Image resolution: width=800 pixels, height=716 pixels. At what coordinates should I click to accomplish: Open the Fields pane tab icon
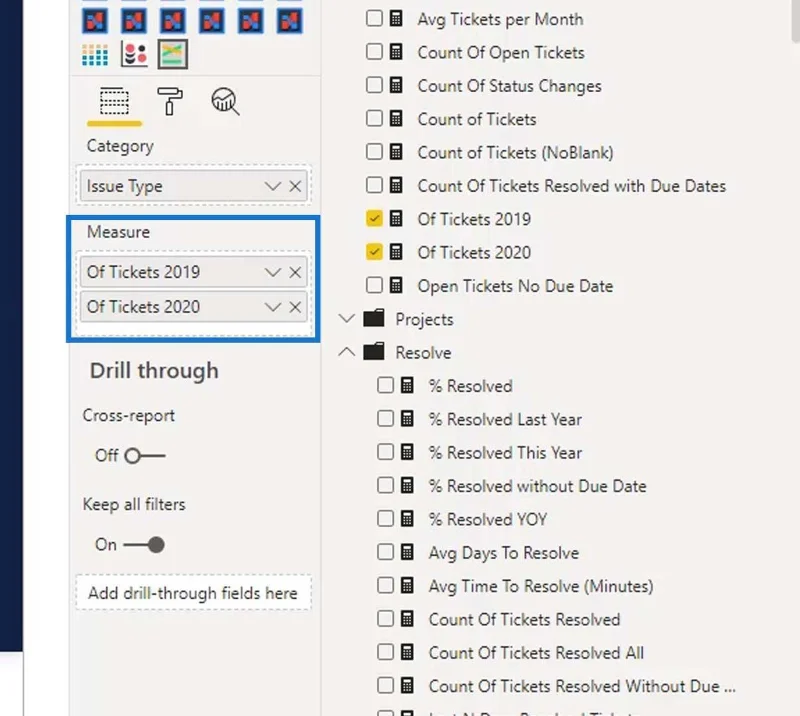[x=114, y=101]
